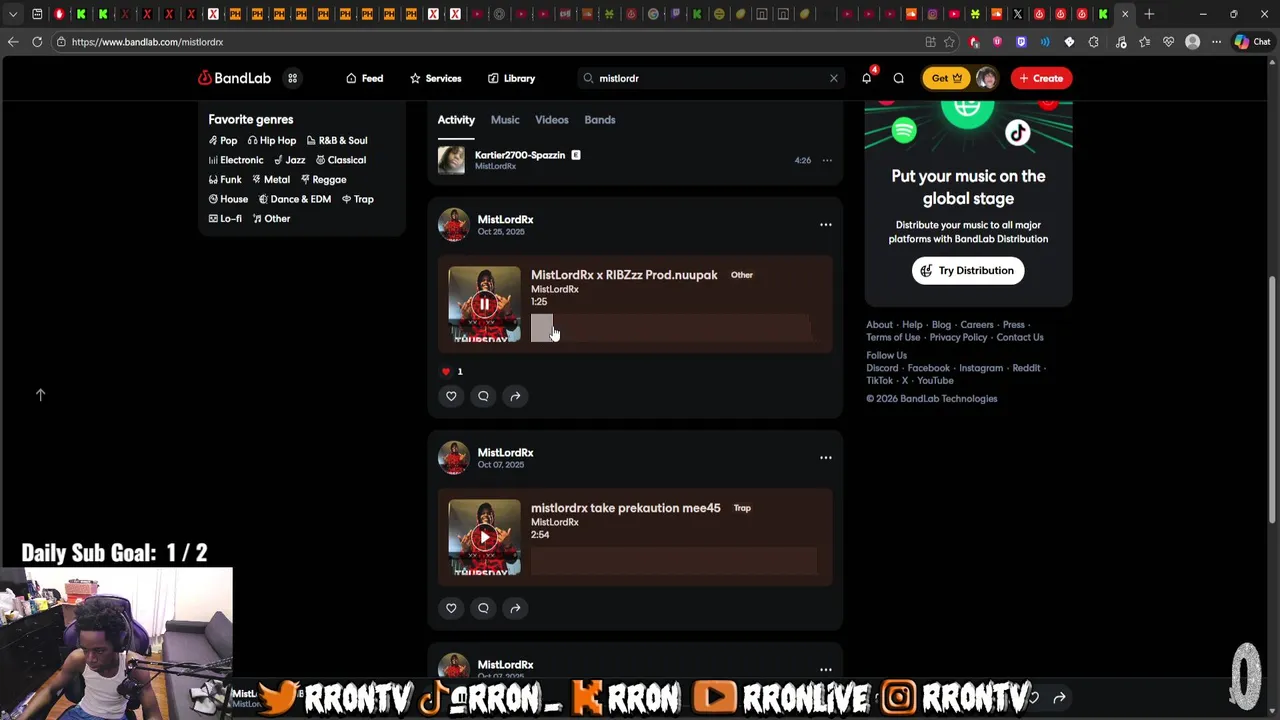The image size is (1280, 720).
Task: Open notifications bell with badge
Action: (x=867, y=78)
